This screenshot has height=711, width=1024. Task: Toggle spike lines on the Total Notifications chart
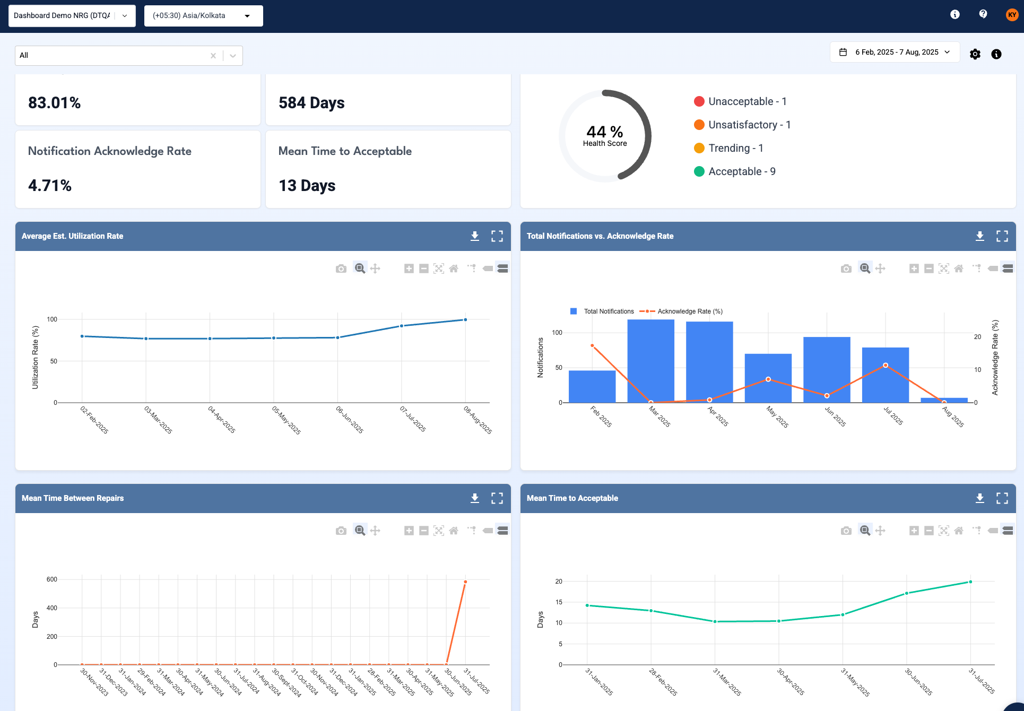tap(977, 268)
